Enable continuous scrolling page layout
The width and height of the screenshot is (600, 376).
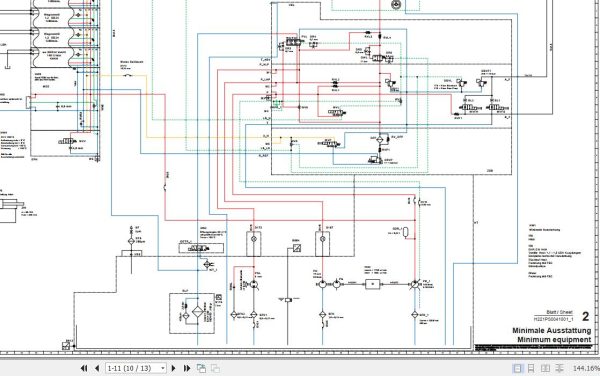(531, 368)
